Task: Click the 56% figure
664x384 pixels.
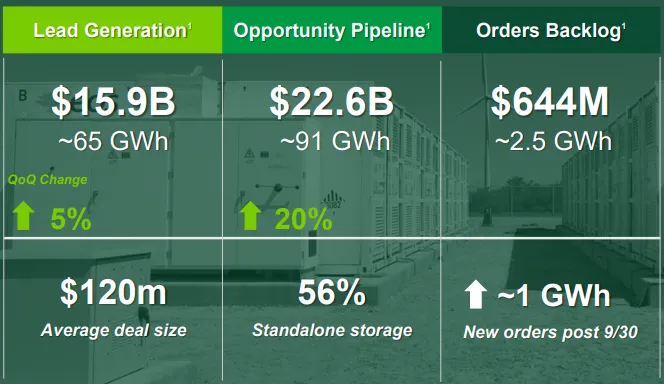Action: coord(332,293)
